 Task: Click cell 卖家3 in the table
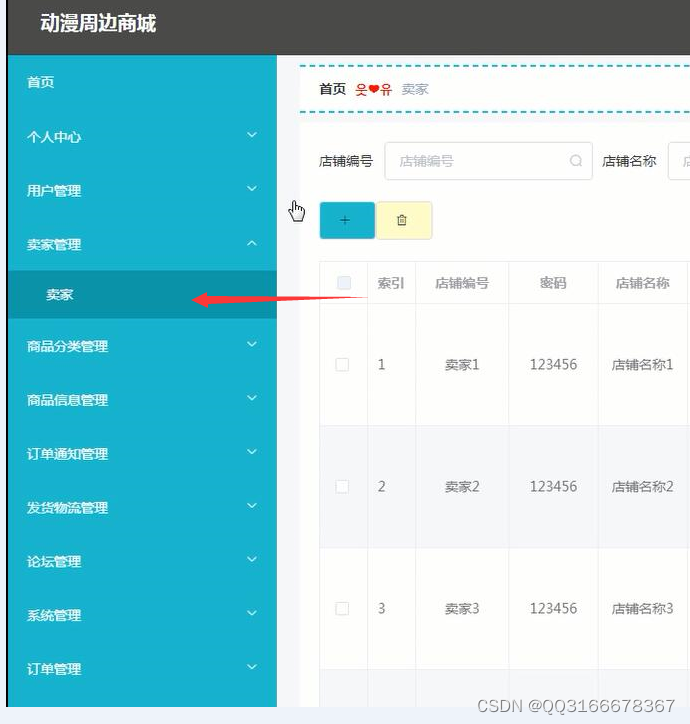(462, 609)
